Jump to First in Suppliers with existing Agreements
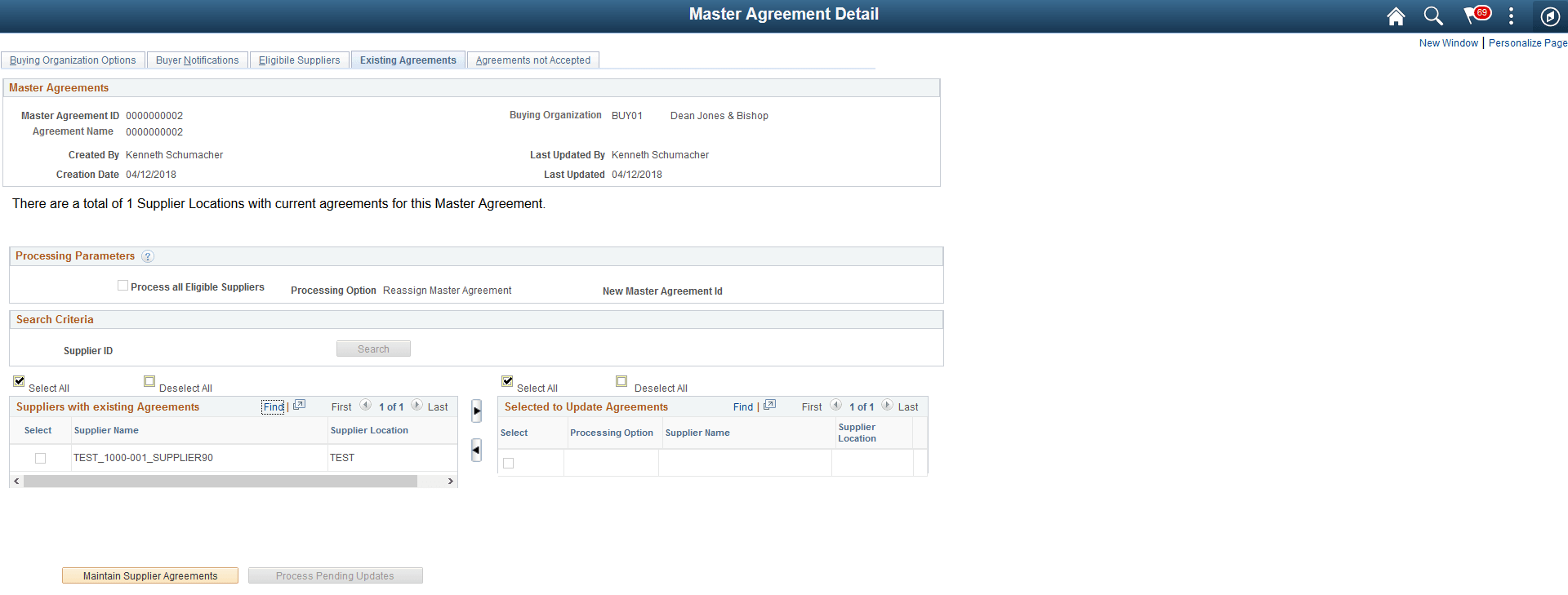Viewport: 1568px width, 595px height. click(341, 407)
